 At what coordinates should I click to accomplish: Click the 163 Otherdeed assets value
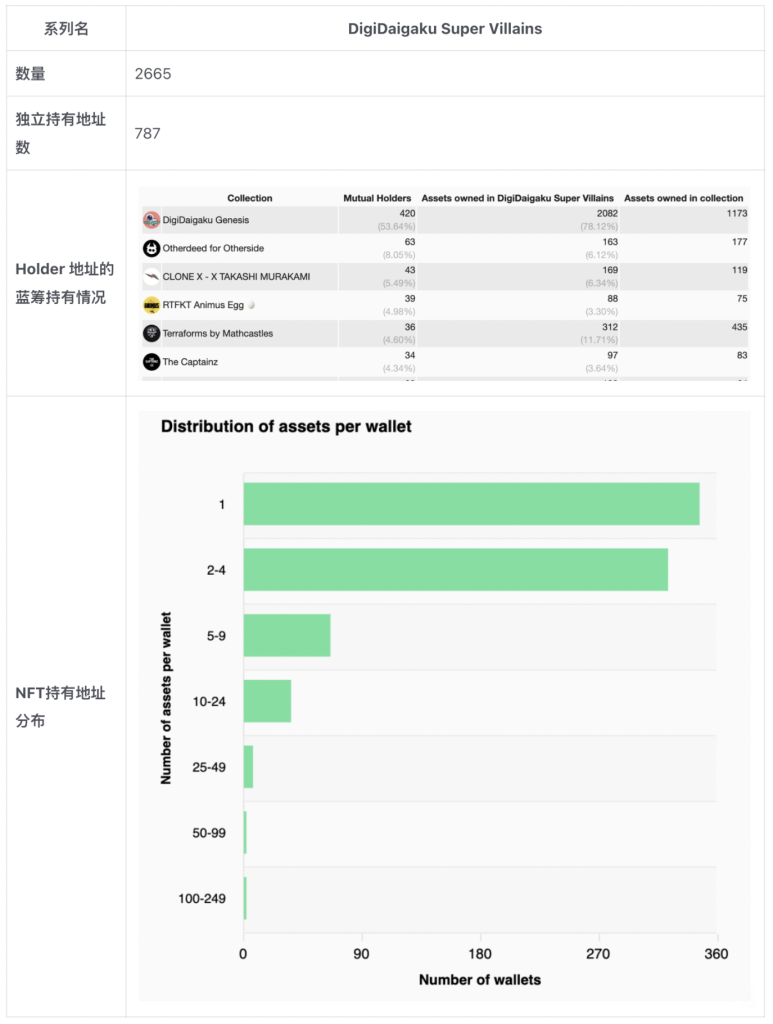[x=610, y=242]
